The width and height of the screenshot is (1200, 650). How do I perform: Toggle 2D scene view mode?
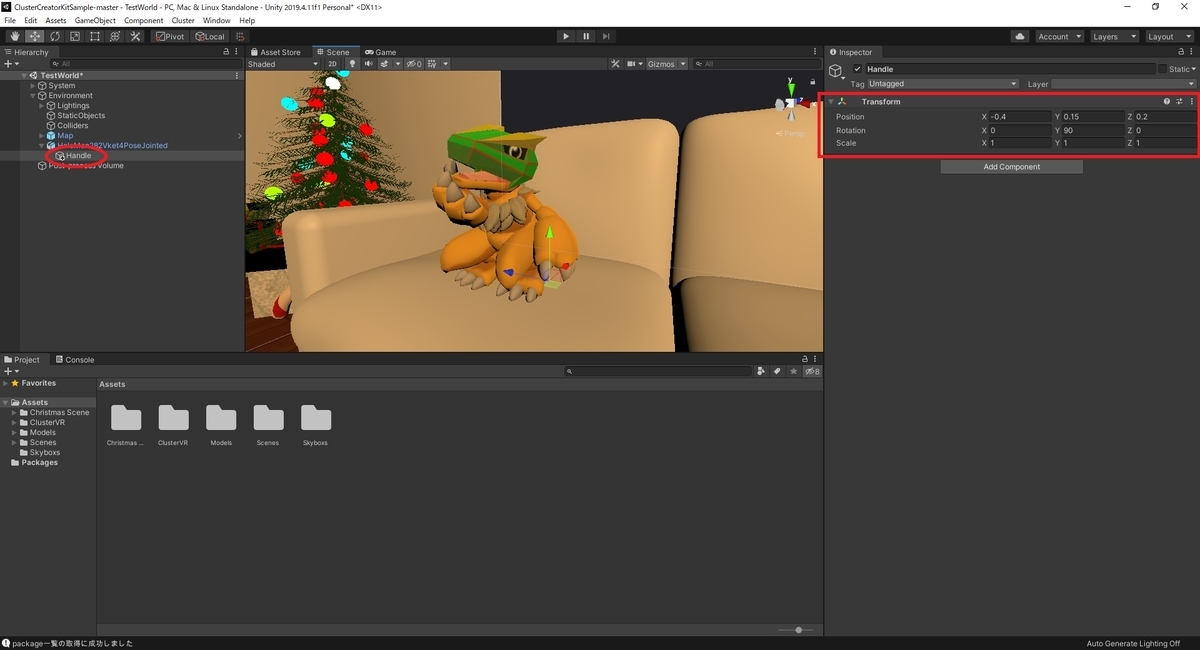[x=332, y=64]
